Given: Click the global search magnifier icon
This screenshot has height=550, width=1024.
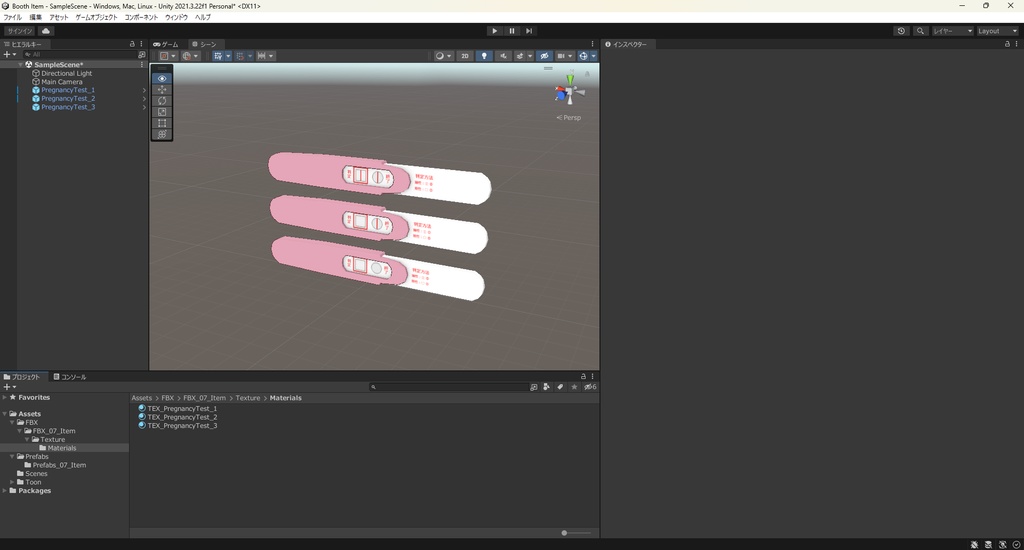Looking at the screenshot, I should pyautogui.click(x=920, y=31).
